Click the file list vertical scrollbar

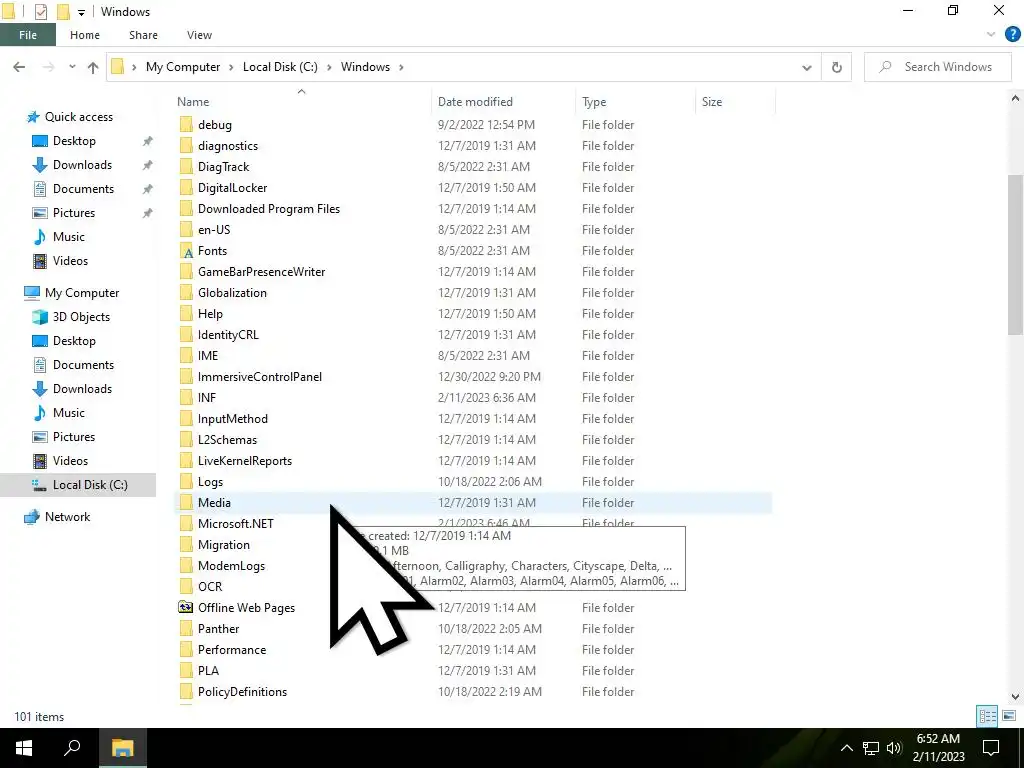point(1015,255)
